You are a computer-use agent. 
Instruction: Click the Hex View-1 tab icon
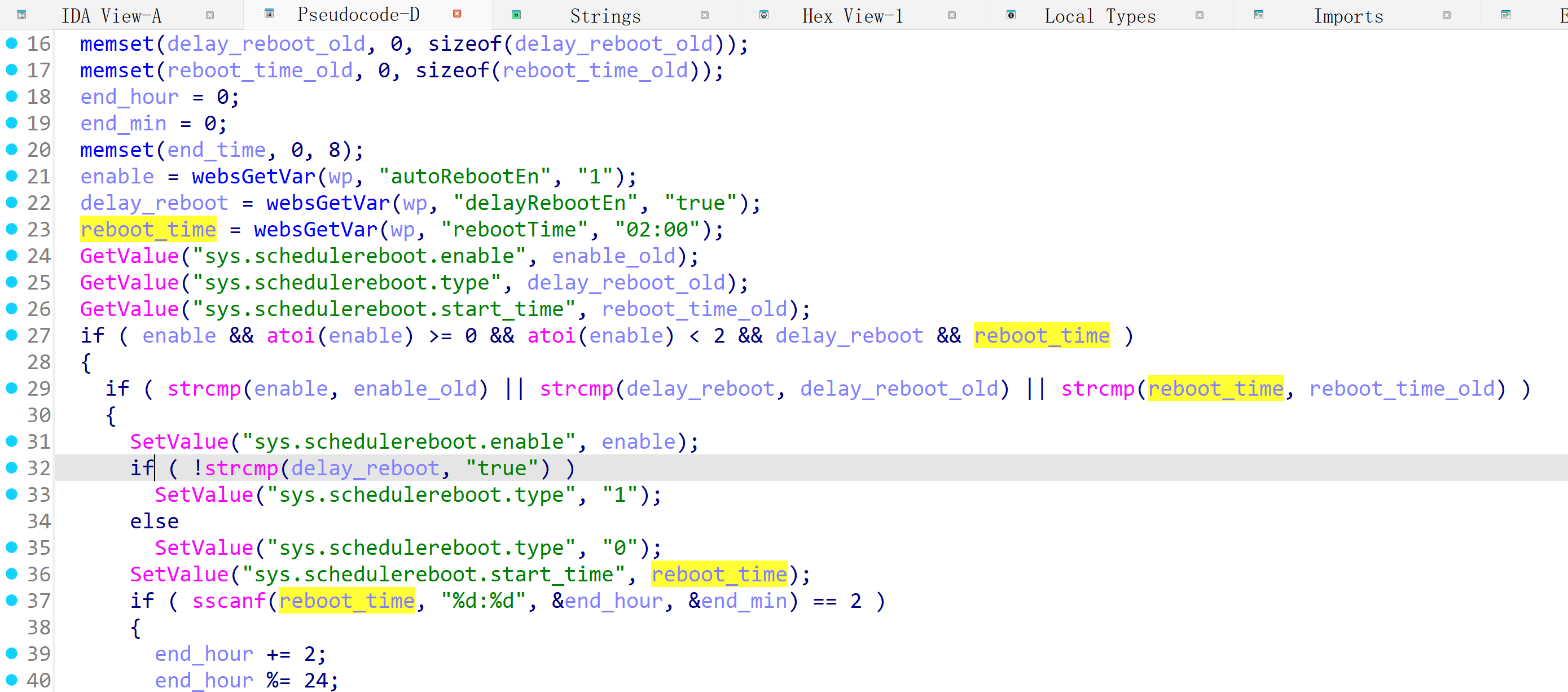764,15
